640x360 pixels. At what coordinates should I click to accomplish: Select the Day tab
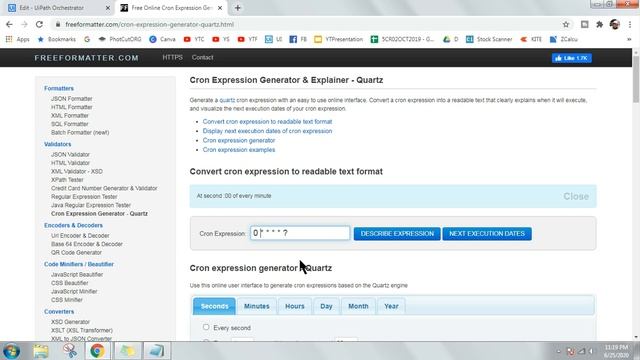point(326,306)
